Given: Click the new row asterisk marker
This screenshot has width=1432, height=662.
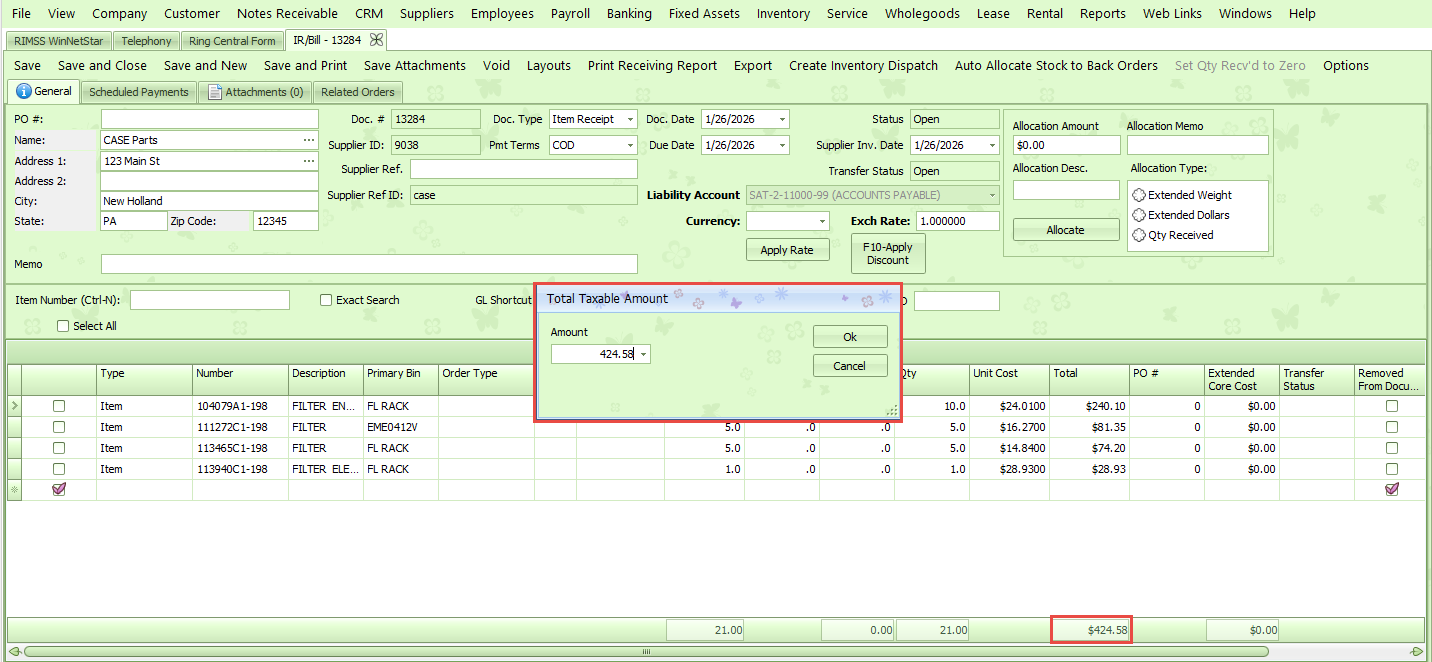Looking at the screenshot, I should (14, 490).
